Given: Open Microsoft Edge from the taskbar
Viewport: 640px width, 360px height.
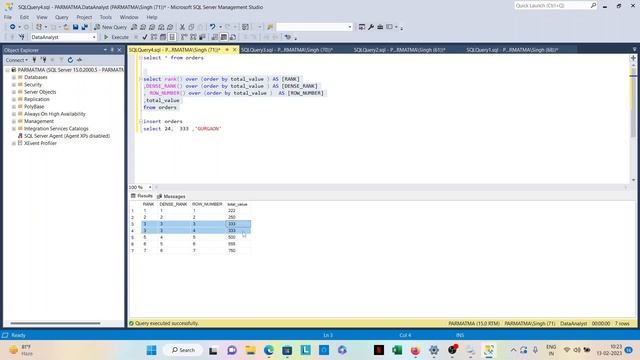Looking at the screenshot, I should coord(269,350).
